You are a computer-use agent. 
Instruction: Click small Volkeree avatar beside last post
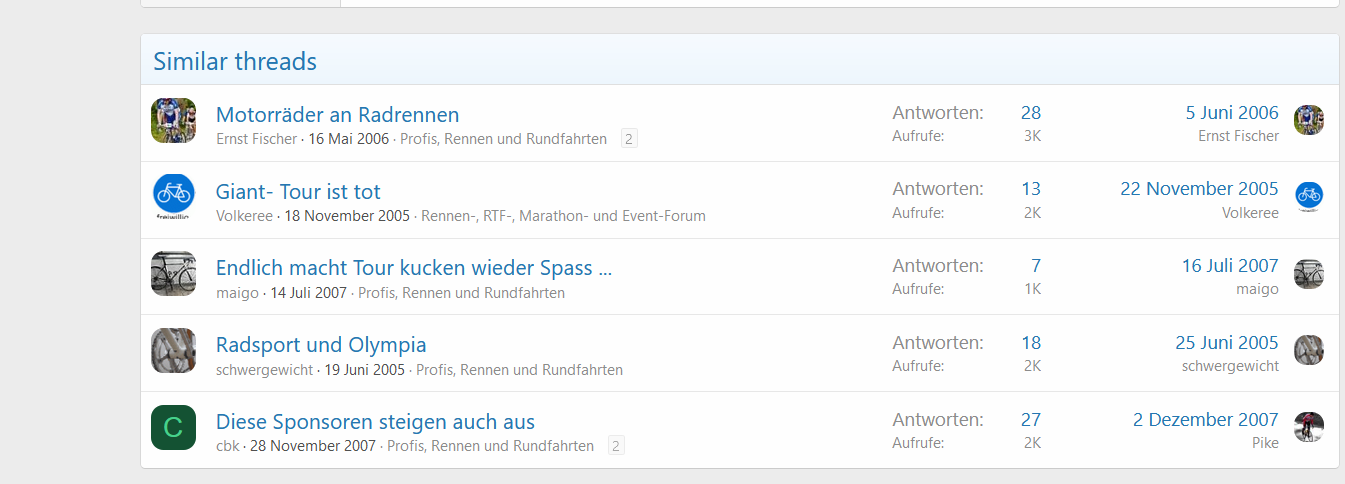click(1308, 197)
